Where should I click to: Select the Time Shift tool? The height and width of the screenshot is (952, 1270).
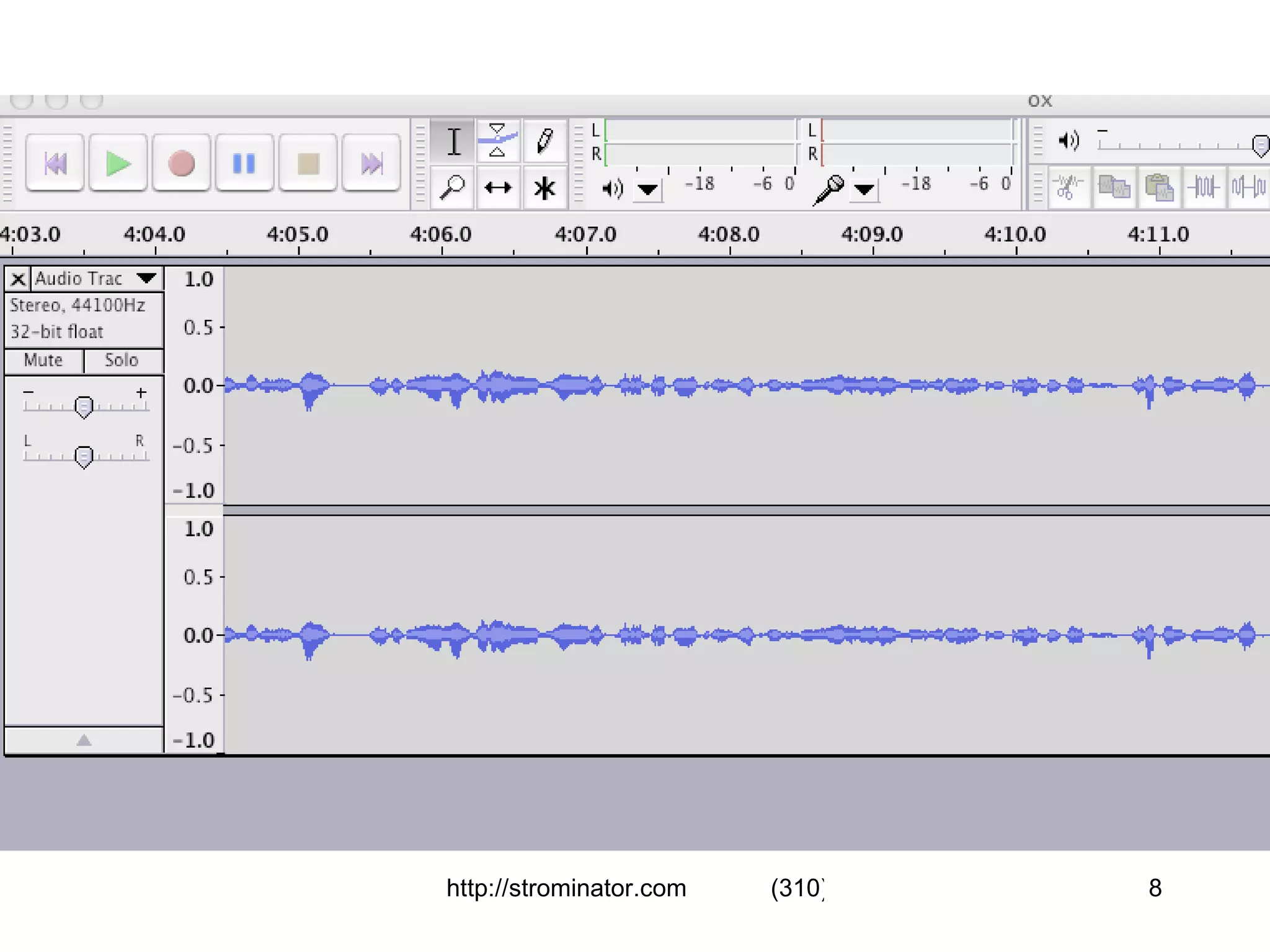[498, 187]
